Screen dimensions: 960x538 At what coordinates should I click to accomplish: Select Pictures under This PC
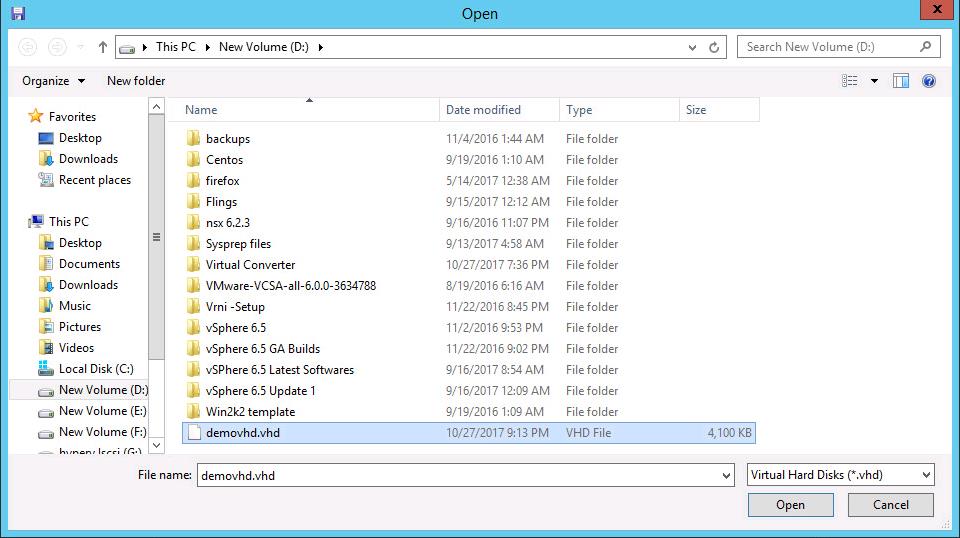[80, 327]
